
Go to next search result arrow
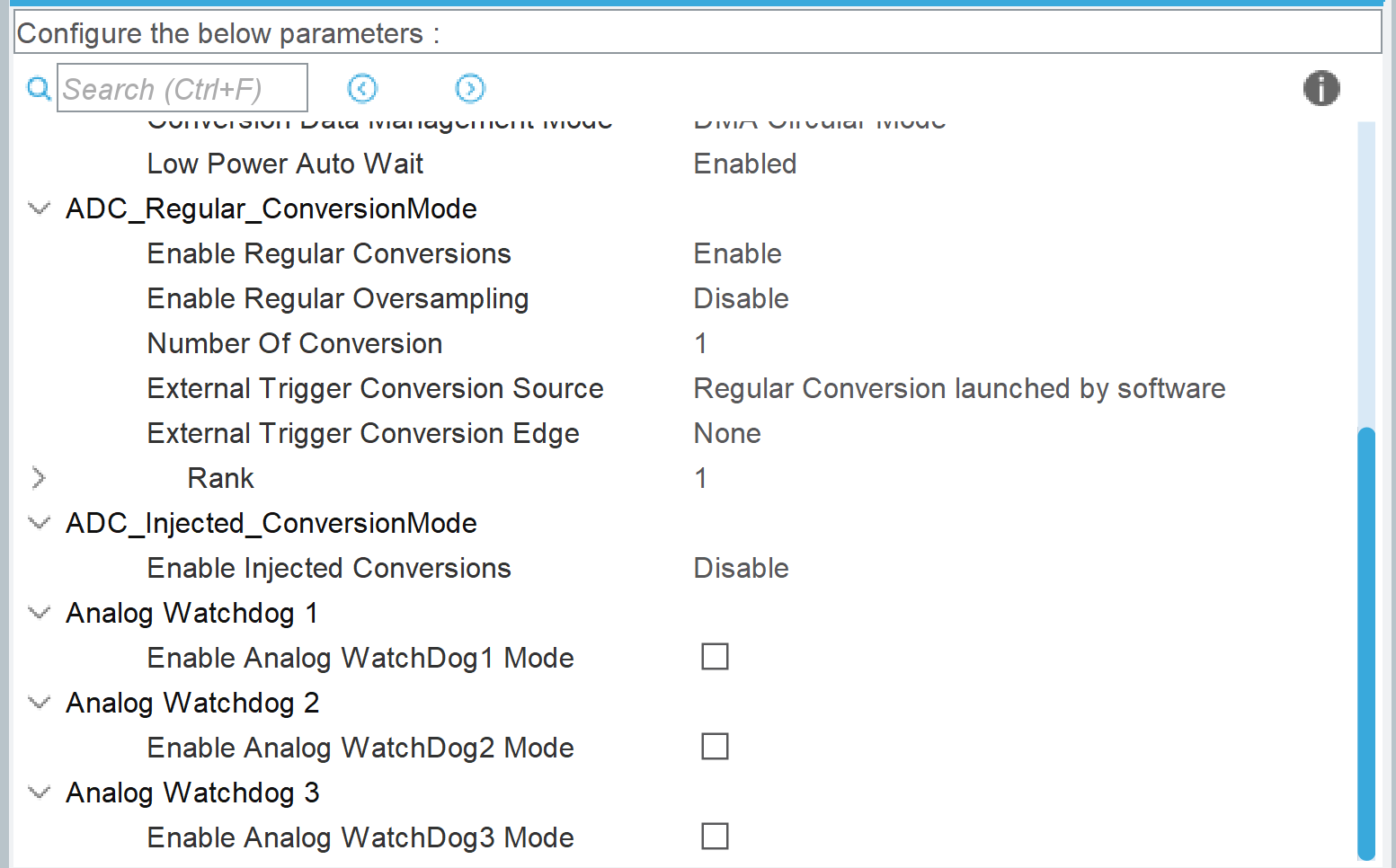tap(470, 88)
